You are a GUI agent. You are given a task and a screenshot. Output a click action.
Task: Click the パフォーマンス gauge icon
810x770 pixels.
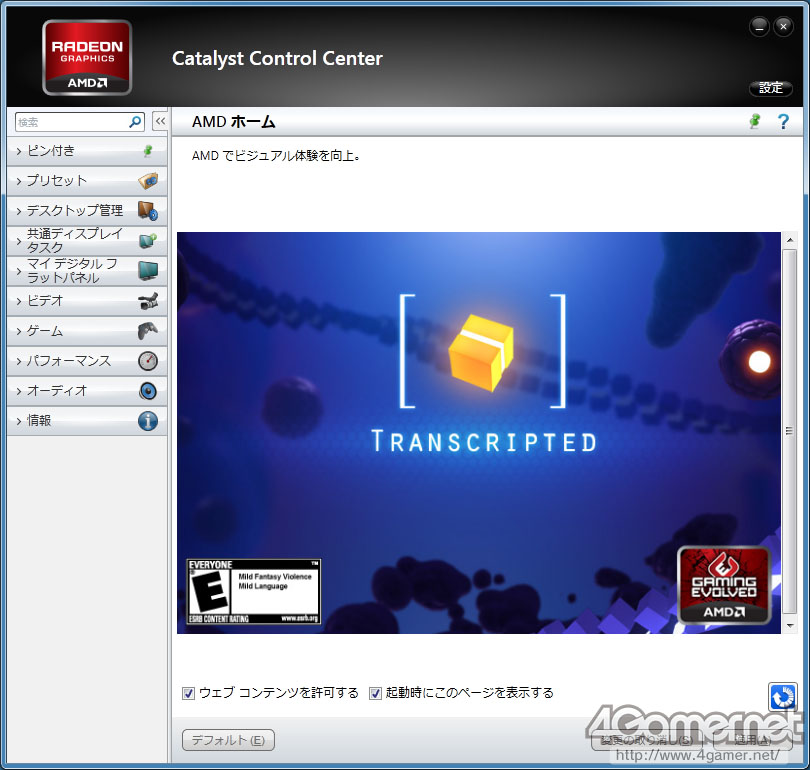click(148, 360)
